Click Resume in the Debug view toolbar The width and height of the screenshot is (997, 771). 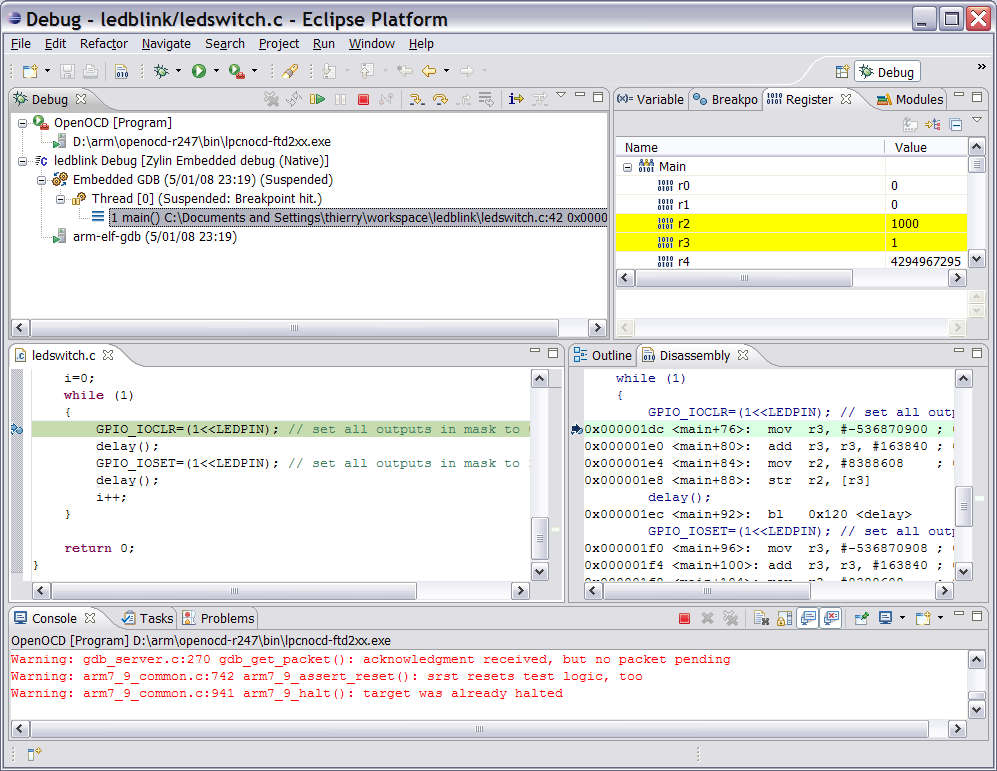tap(317, 99)
